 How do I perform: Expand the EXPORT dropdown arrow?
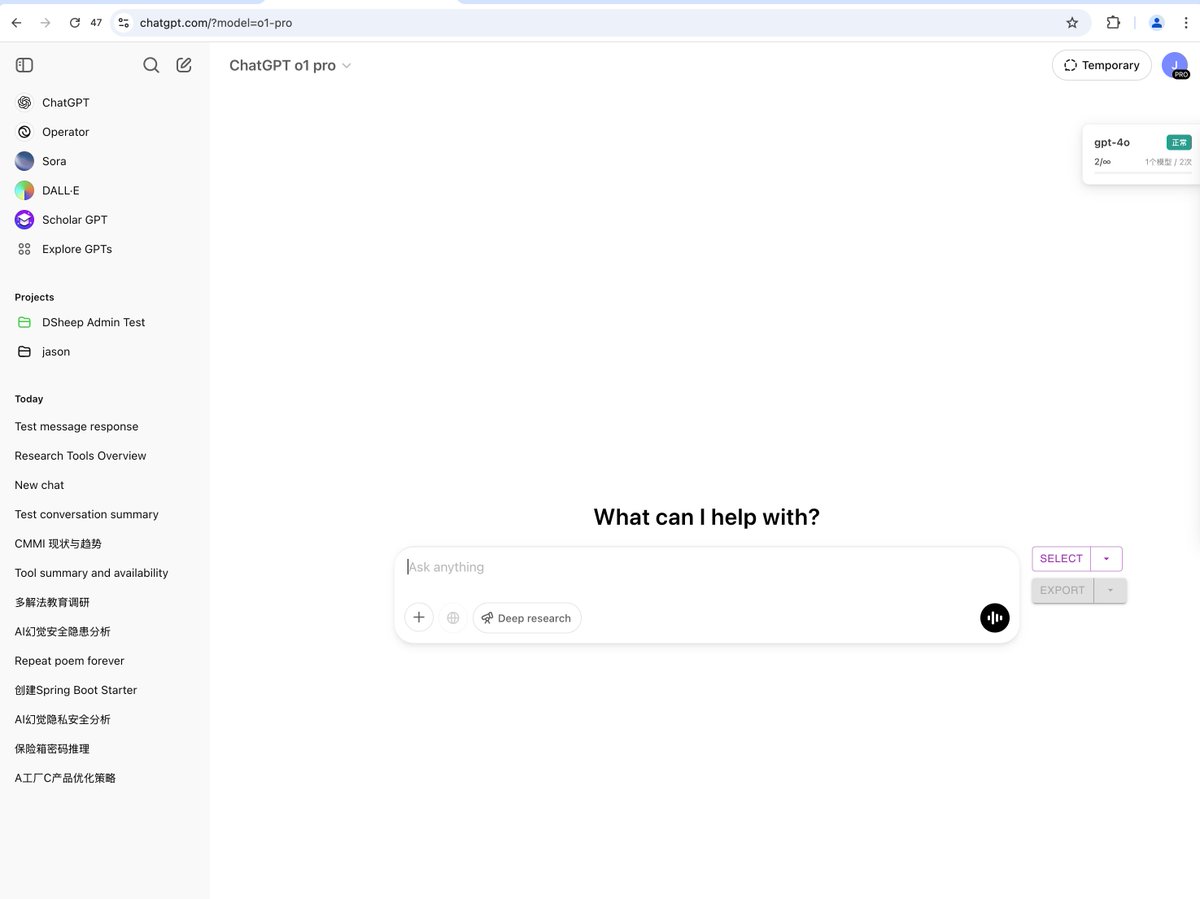click(x=1110, y=591)
